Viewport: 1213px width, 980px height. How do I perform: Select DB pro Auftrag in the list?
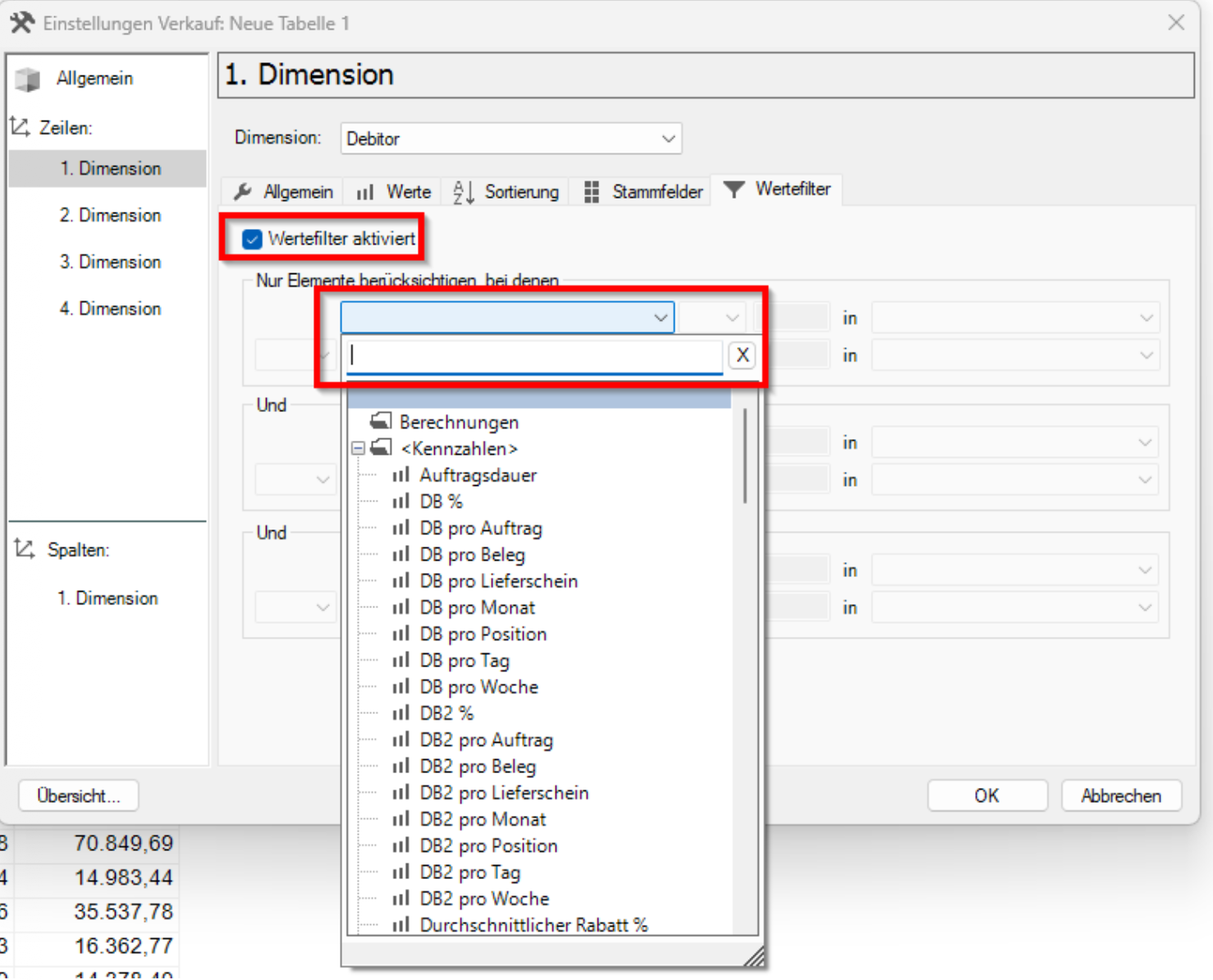[x=481, y=528]
